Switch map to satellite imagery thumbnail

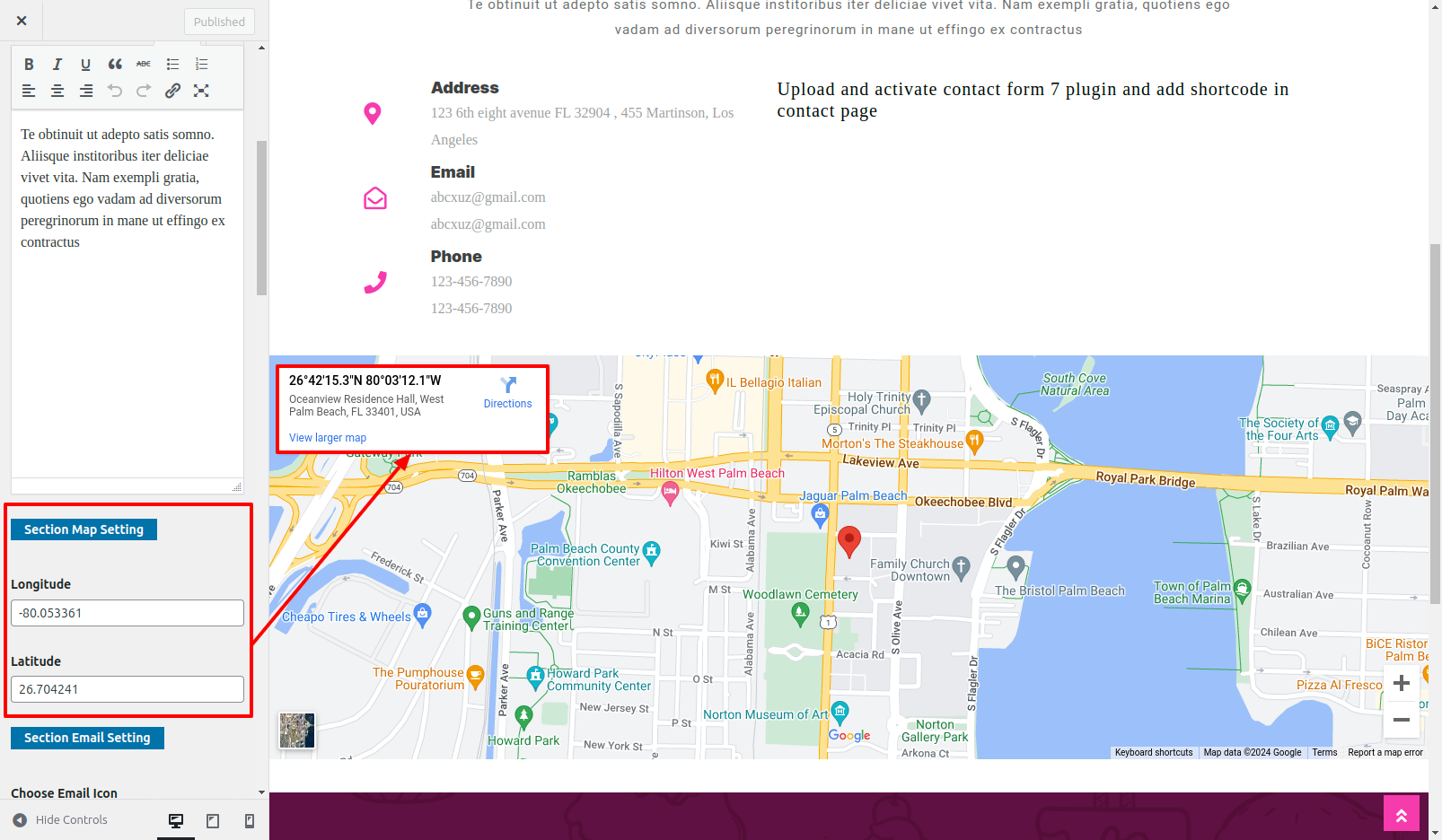(297, 731)
